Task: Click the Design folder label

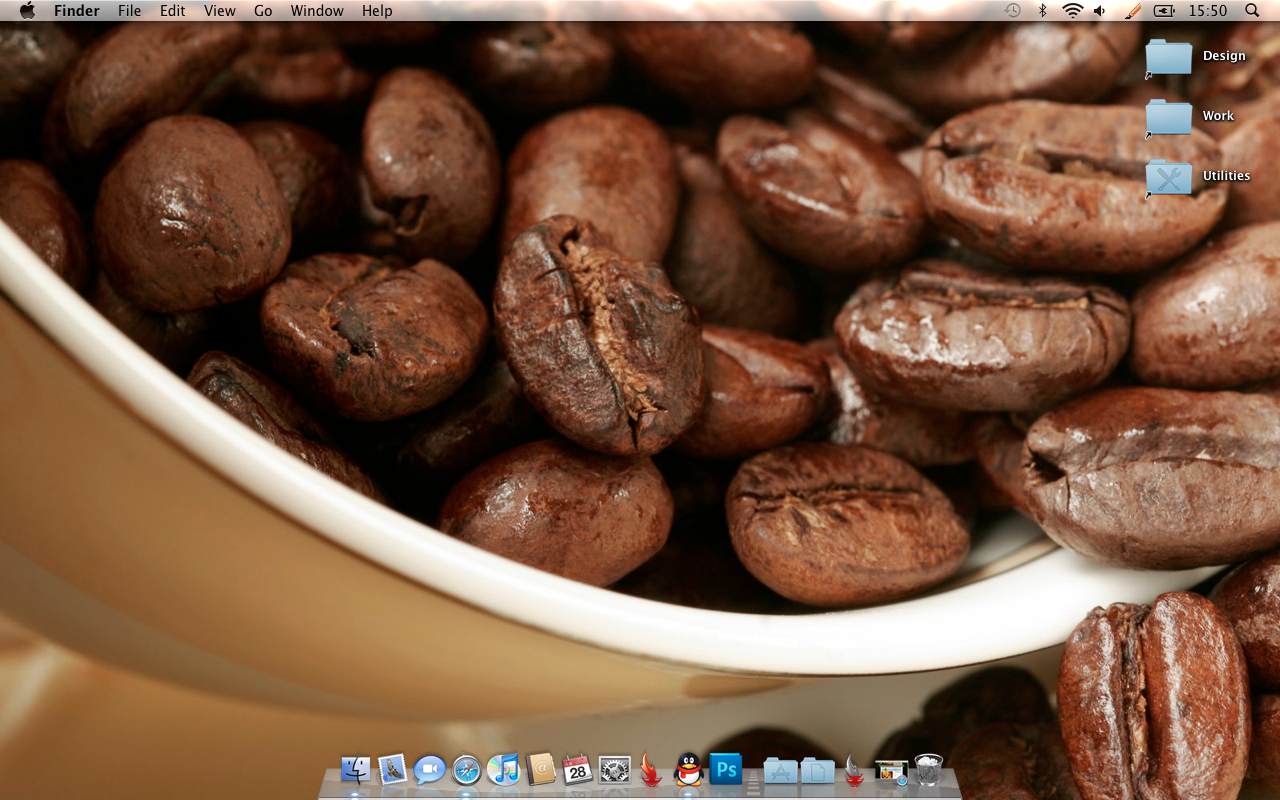Action: [x=1224, y=56]
